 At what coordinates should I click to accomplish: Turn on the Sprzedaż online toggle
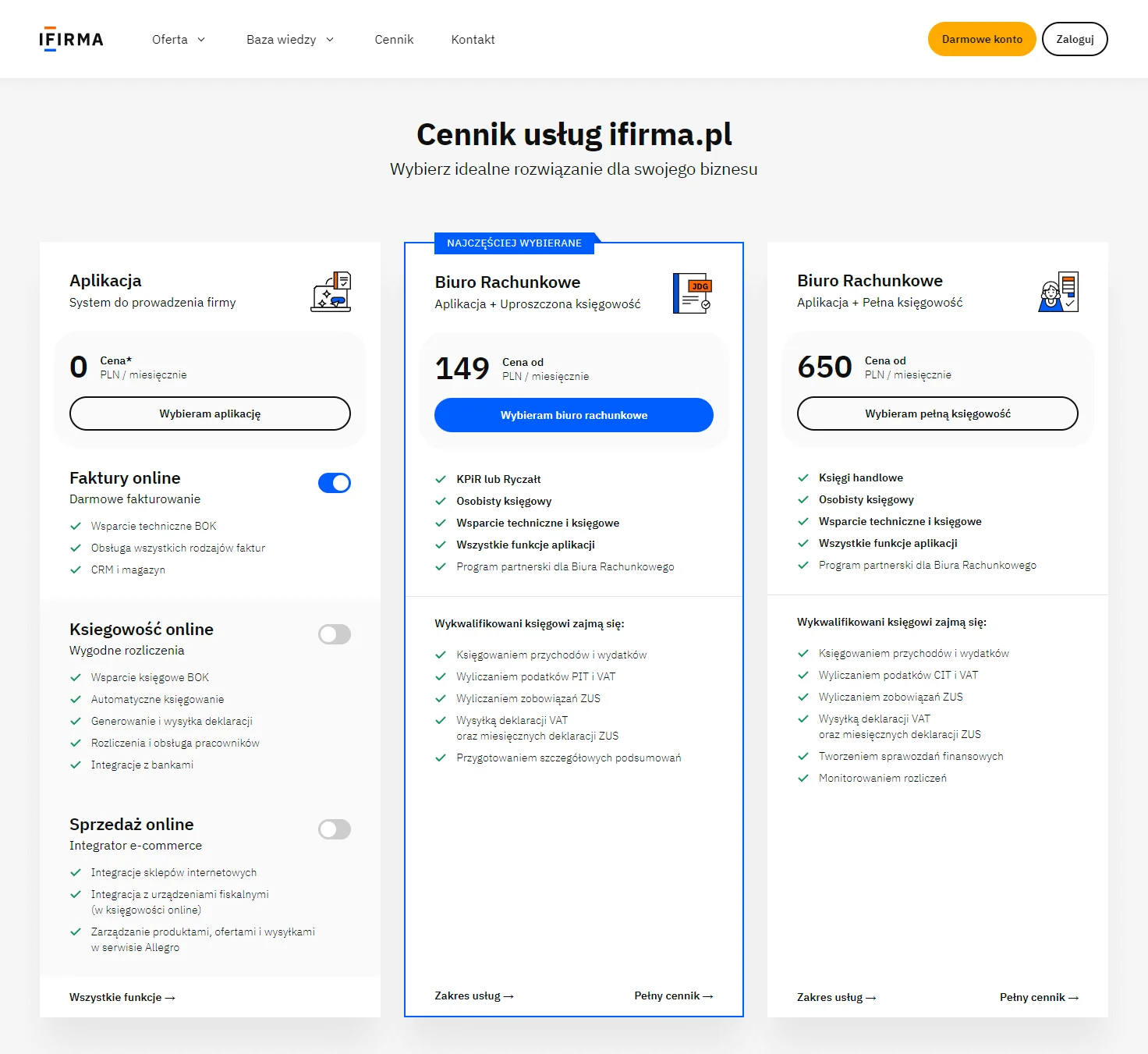pyautogui.click(x=335, y=829)
